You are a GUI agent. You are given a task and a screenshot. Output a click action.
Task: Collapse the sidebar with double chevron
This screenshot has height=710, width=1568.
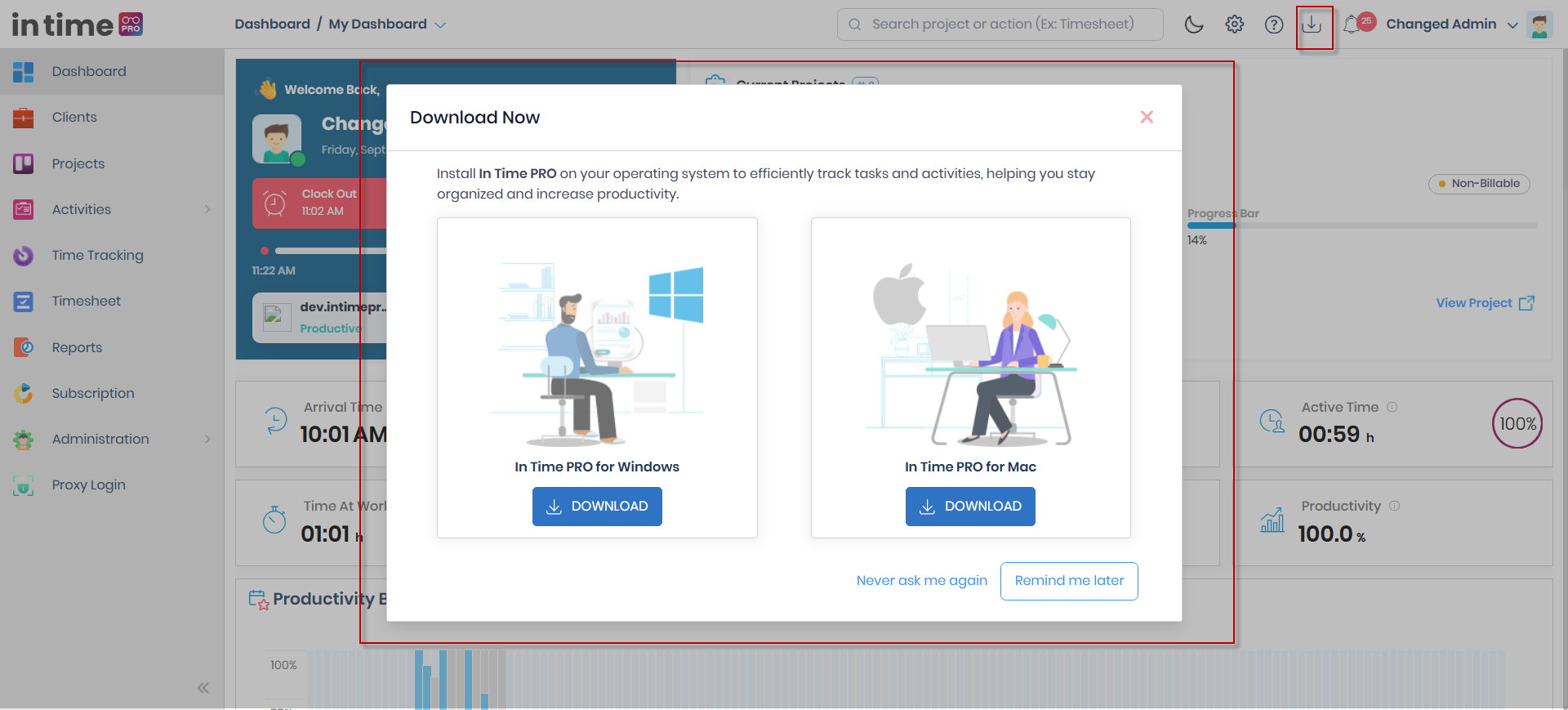coord(203,688)
